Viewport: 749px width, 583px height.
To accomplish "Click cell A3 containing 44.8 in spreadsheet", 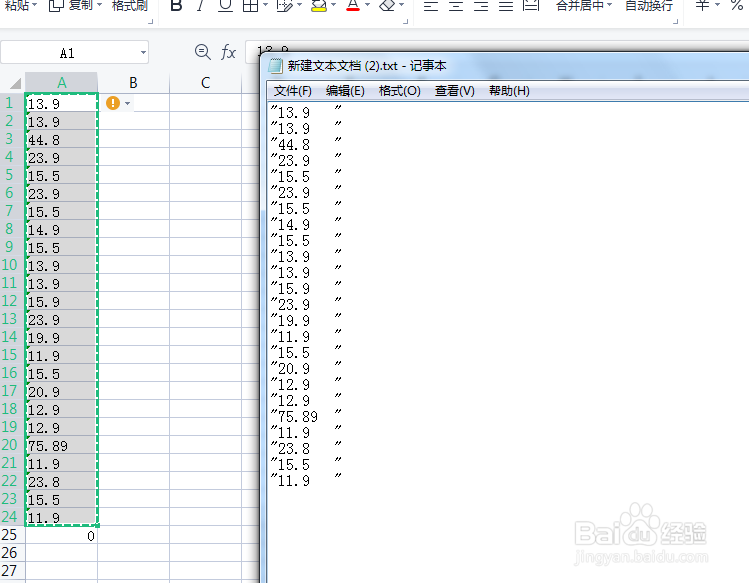I will 61,140.
